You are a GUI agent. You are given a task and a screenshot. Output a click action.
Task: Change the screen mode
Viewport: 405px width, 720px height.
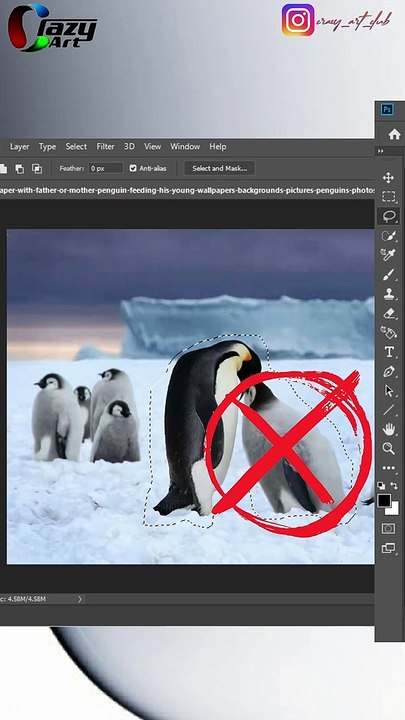point(388,548)
